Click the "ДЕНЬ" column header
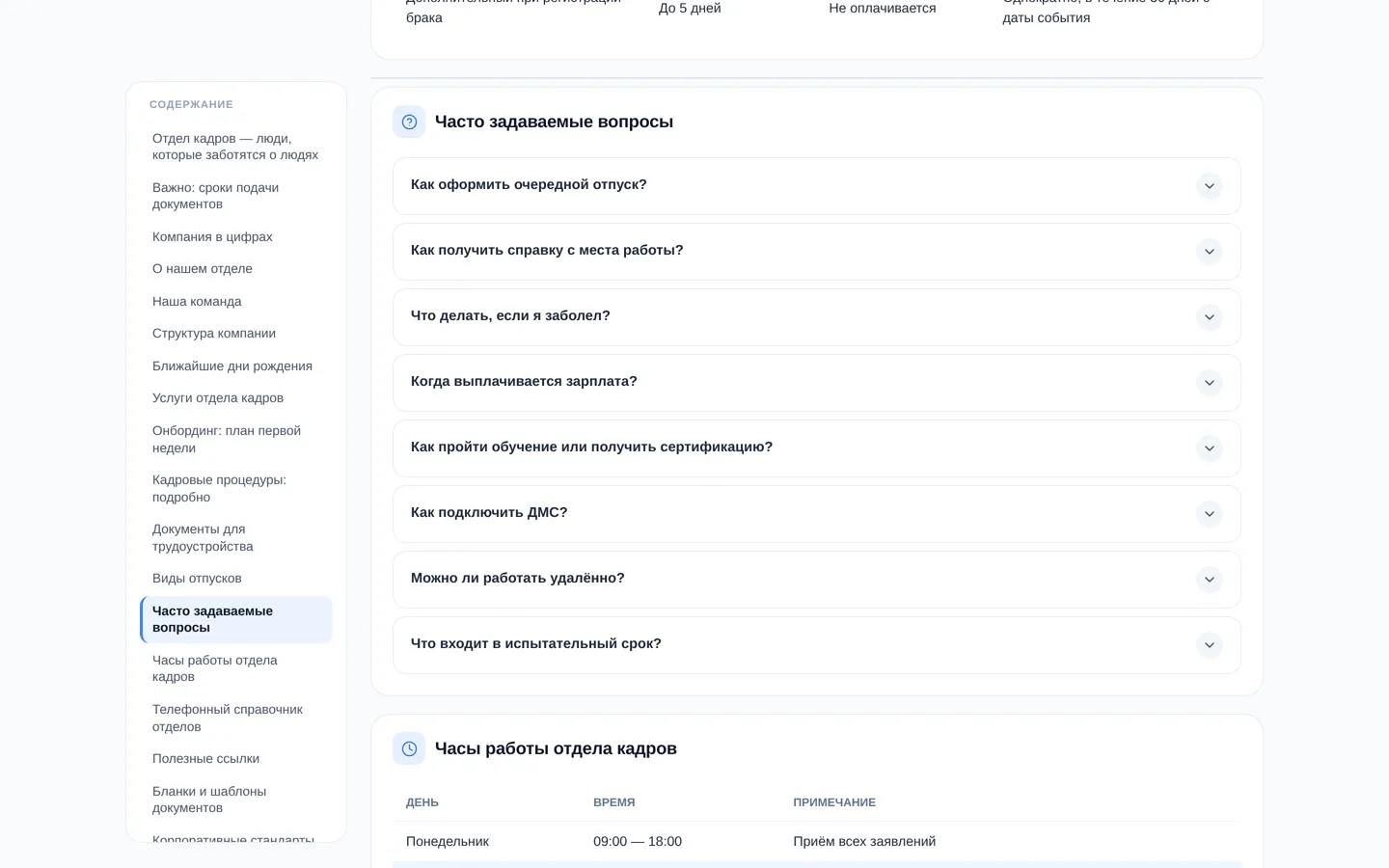 pos(422,802)
